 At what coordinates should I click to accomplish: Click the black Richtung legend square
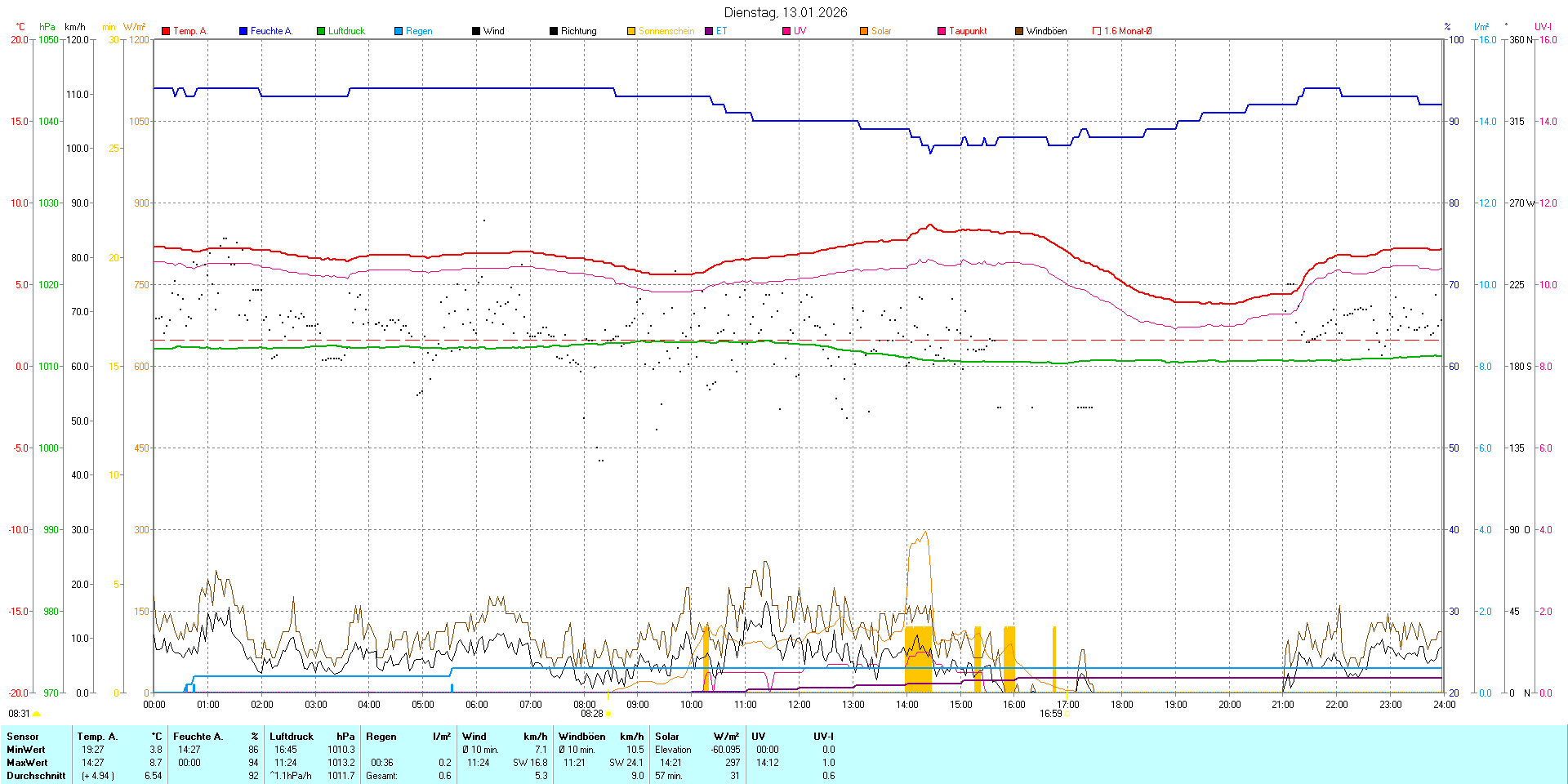point(554,31)
